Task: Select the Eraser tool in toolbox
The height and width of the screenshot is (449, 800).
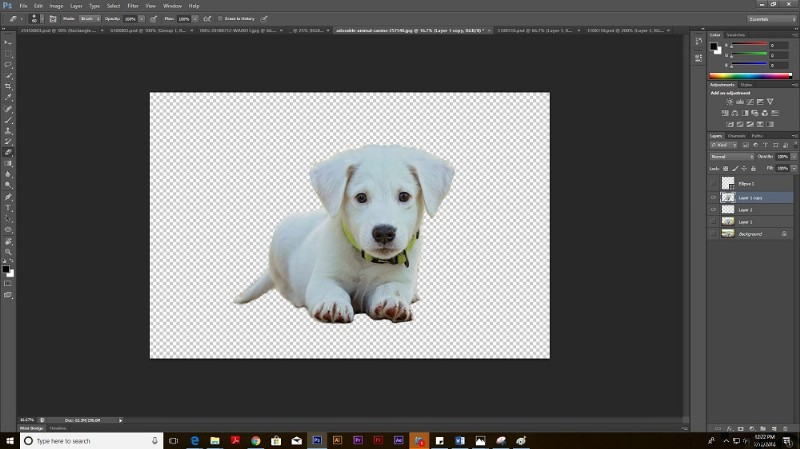Action: [8, 153]
